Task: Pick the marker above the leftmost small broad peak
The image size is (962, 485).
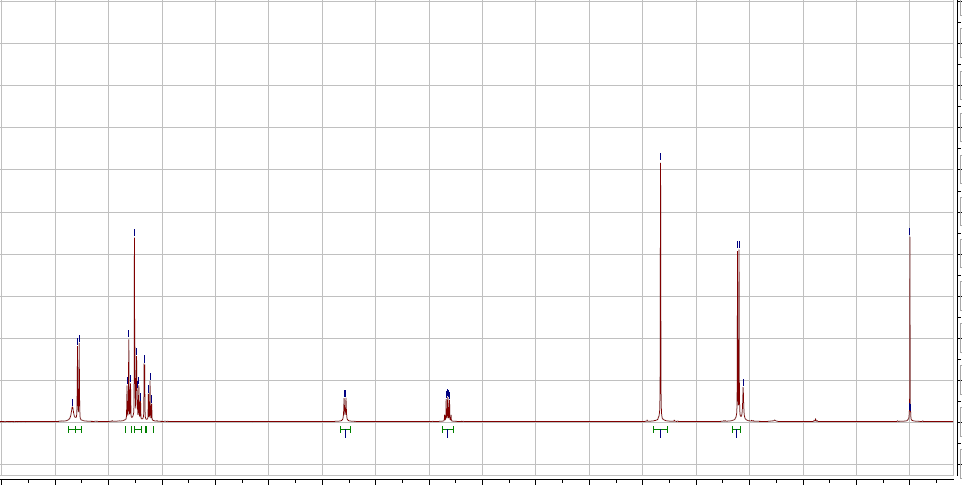Action: pyautogui.click(x=72, y=401)
